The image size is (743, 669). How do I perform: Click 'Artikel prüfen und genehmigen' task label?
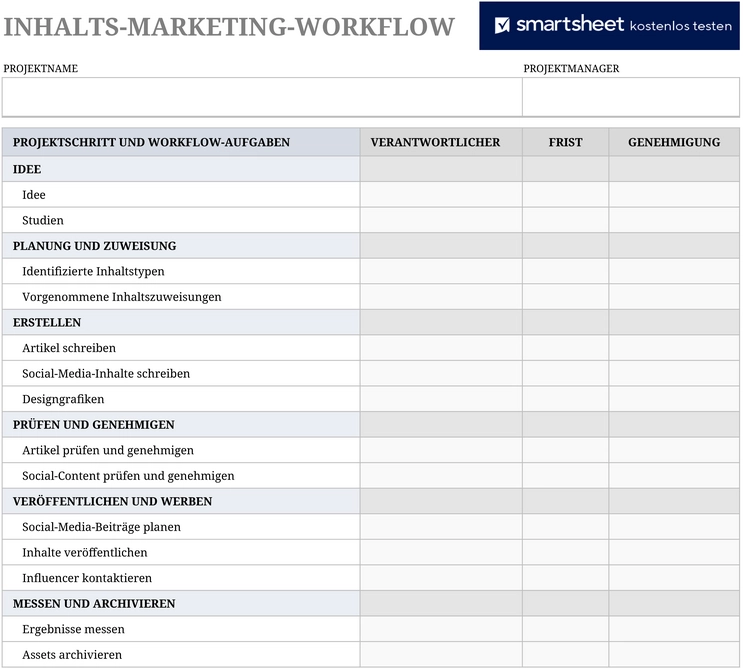click(x=108, y=451)
